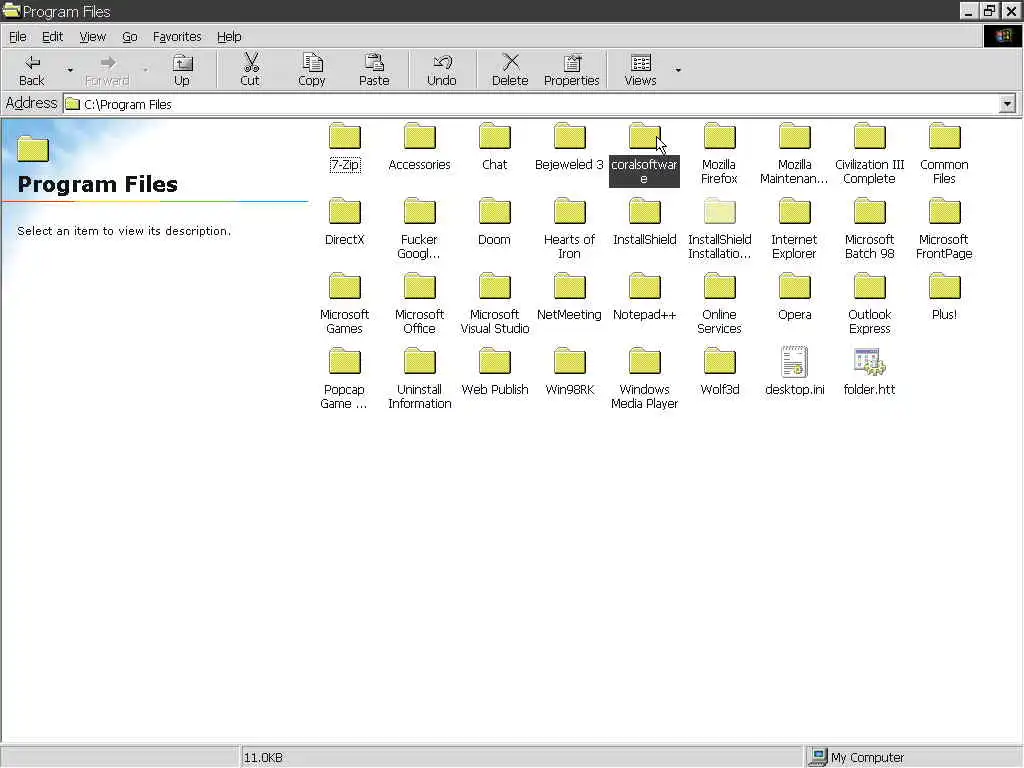
Task: Open the Favorites menu
Action: click(177, 37)
